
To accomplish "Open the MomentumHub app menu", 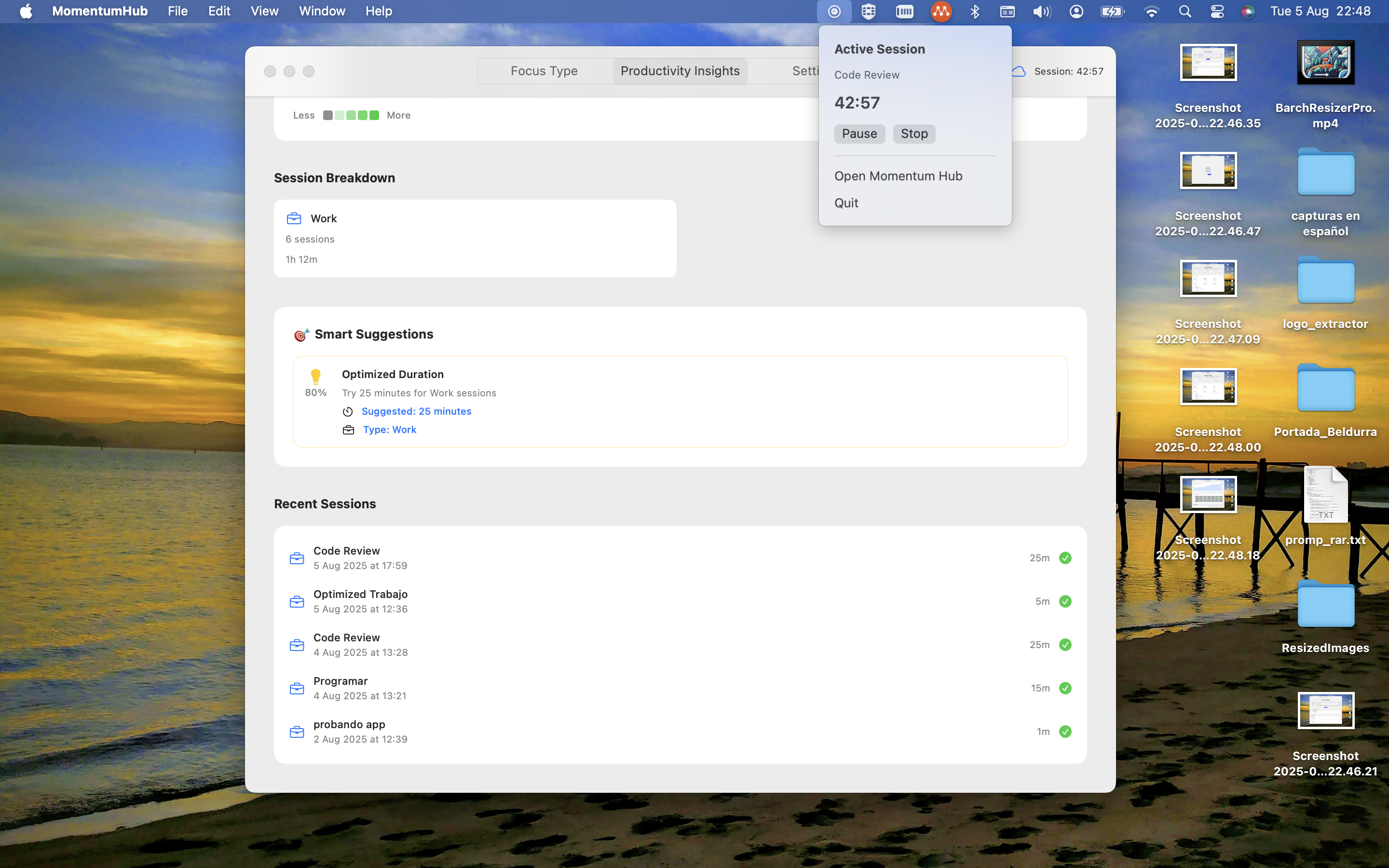I will 100,11.
